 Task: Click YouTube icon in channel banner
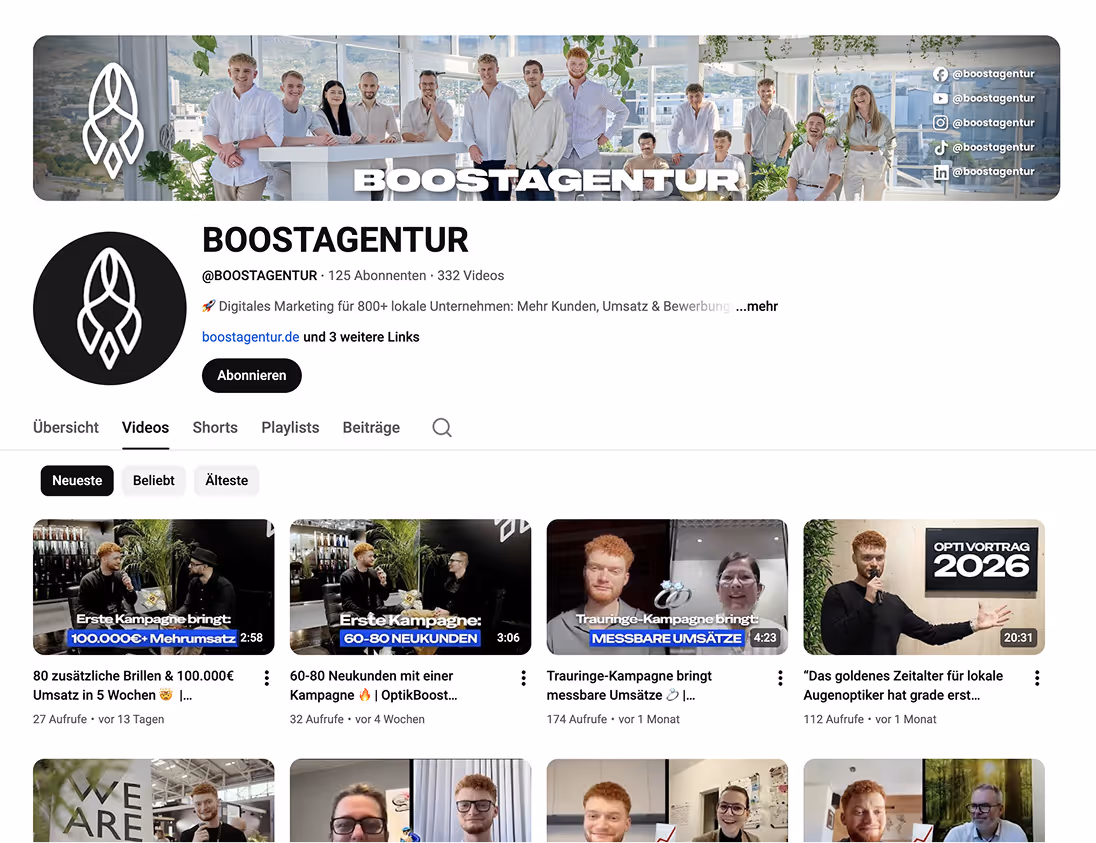[940, 99]
